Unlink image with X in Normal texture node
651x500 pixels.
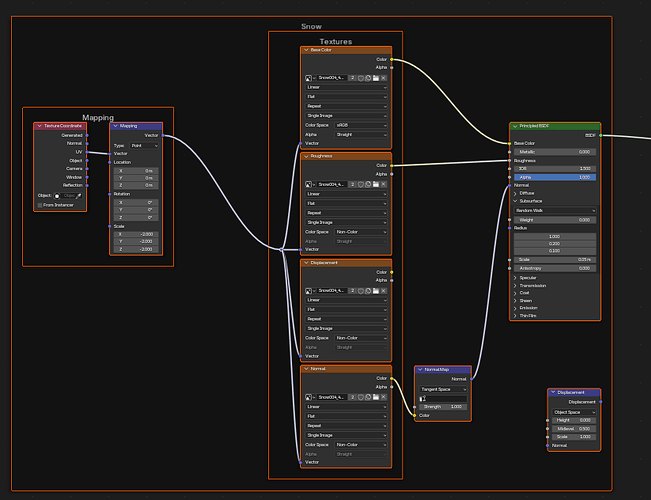tap(384, 397)
